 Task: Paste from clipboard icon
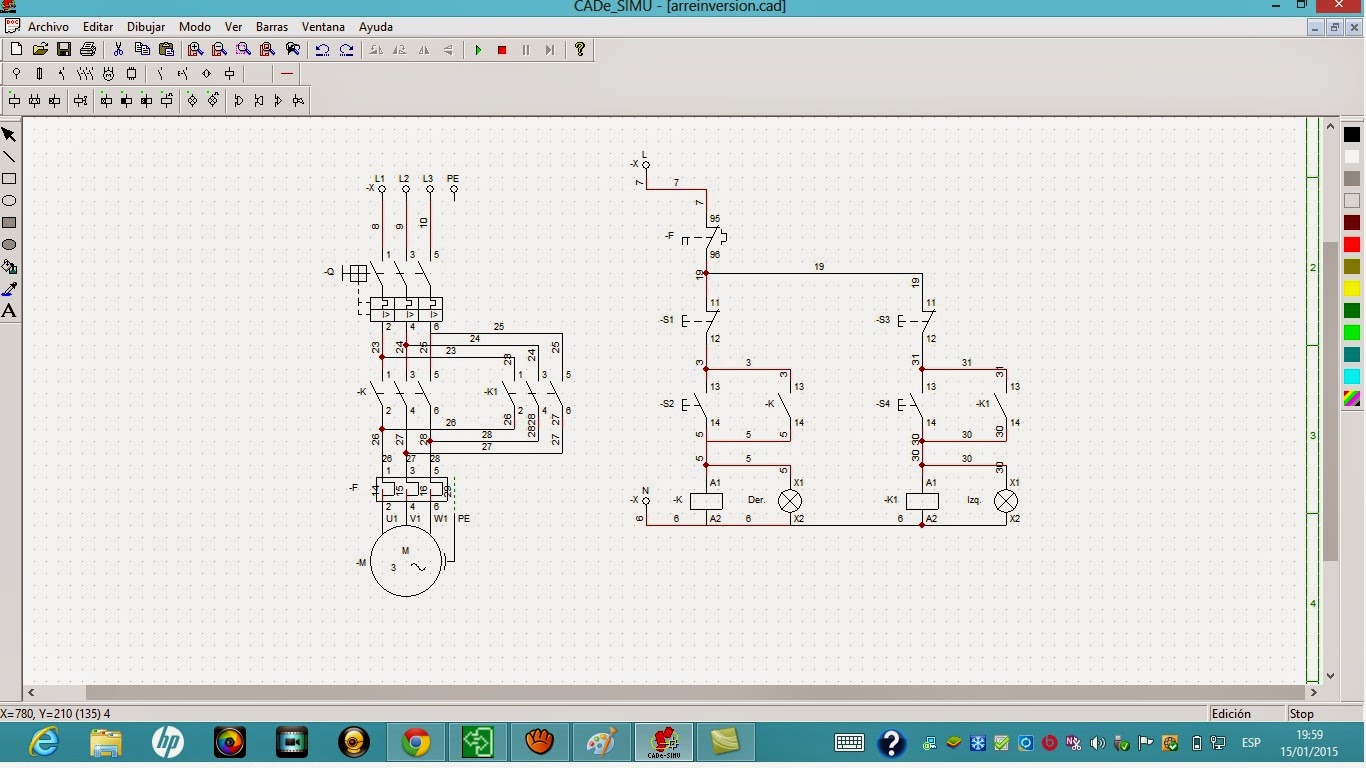click(x=166, y=49)
